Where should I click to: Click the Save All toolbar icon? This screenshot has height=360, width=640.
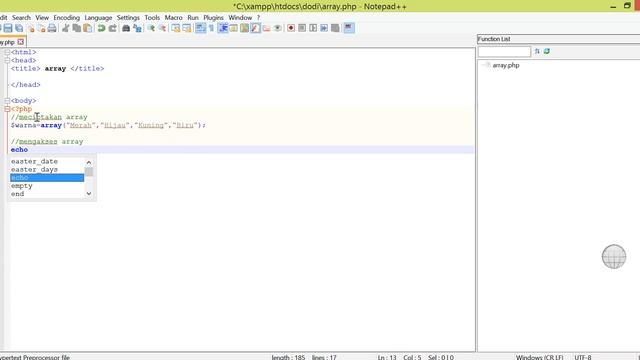[x=19, y=28]
